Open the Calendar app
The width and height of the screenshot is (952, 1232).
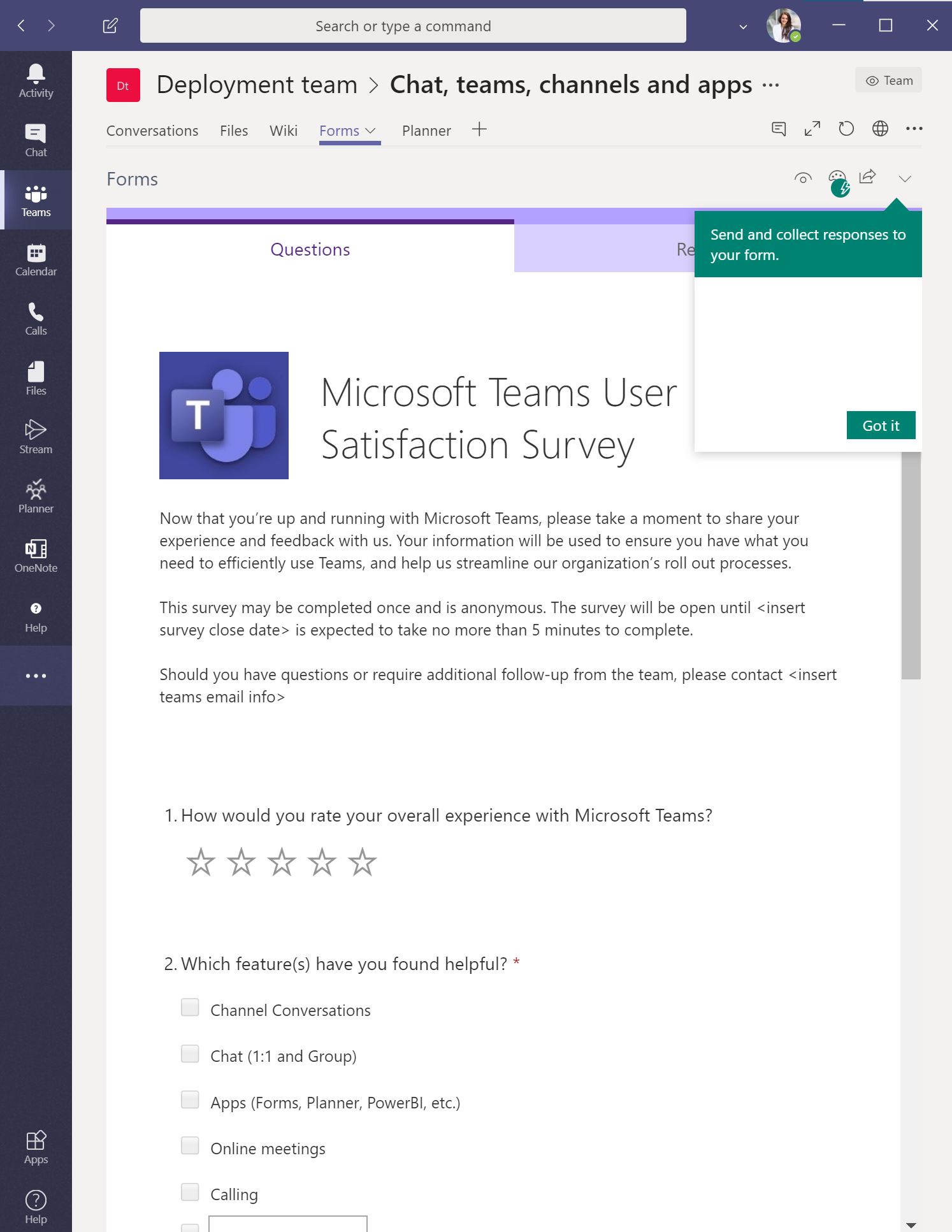click(36, 259)
